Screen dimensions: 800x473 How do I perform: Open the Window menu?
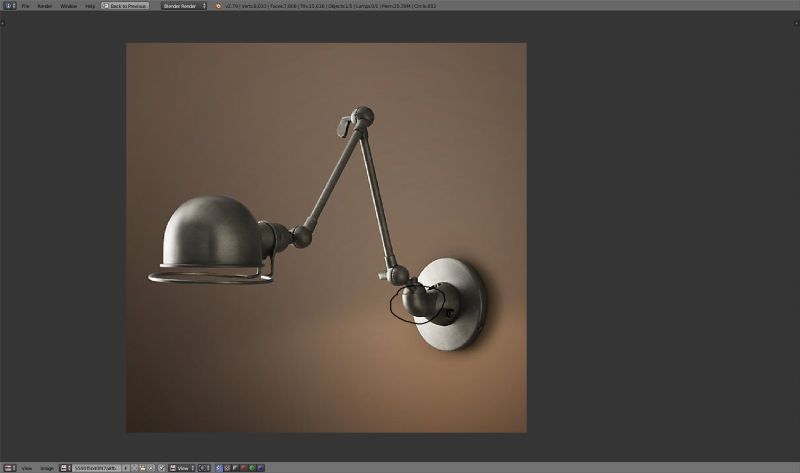coord(68,6)
